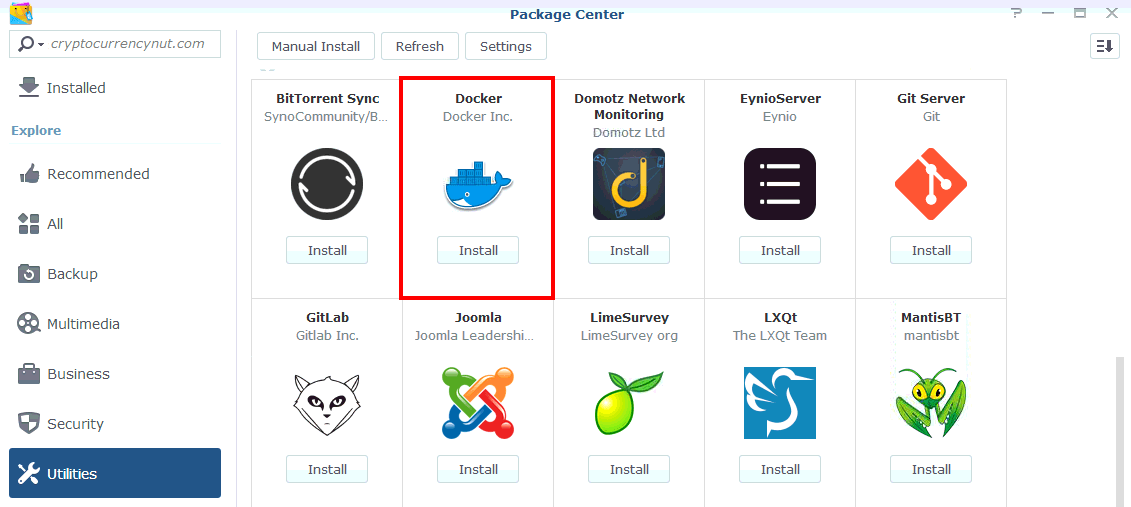Open the All packages category
Viewport: 1131px width, 507px height.
(115, 224)
